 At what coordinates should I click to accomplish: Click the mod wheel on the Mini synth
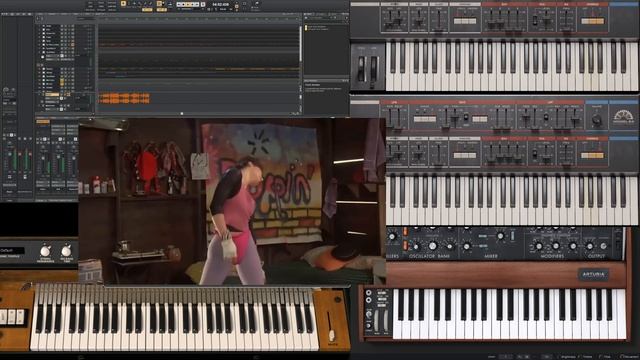(x=386, y=321)
